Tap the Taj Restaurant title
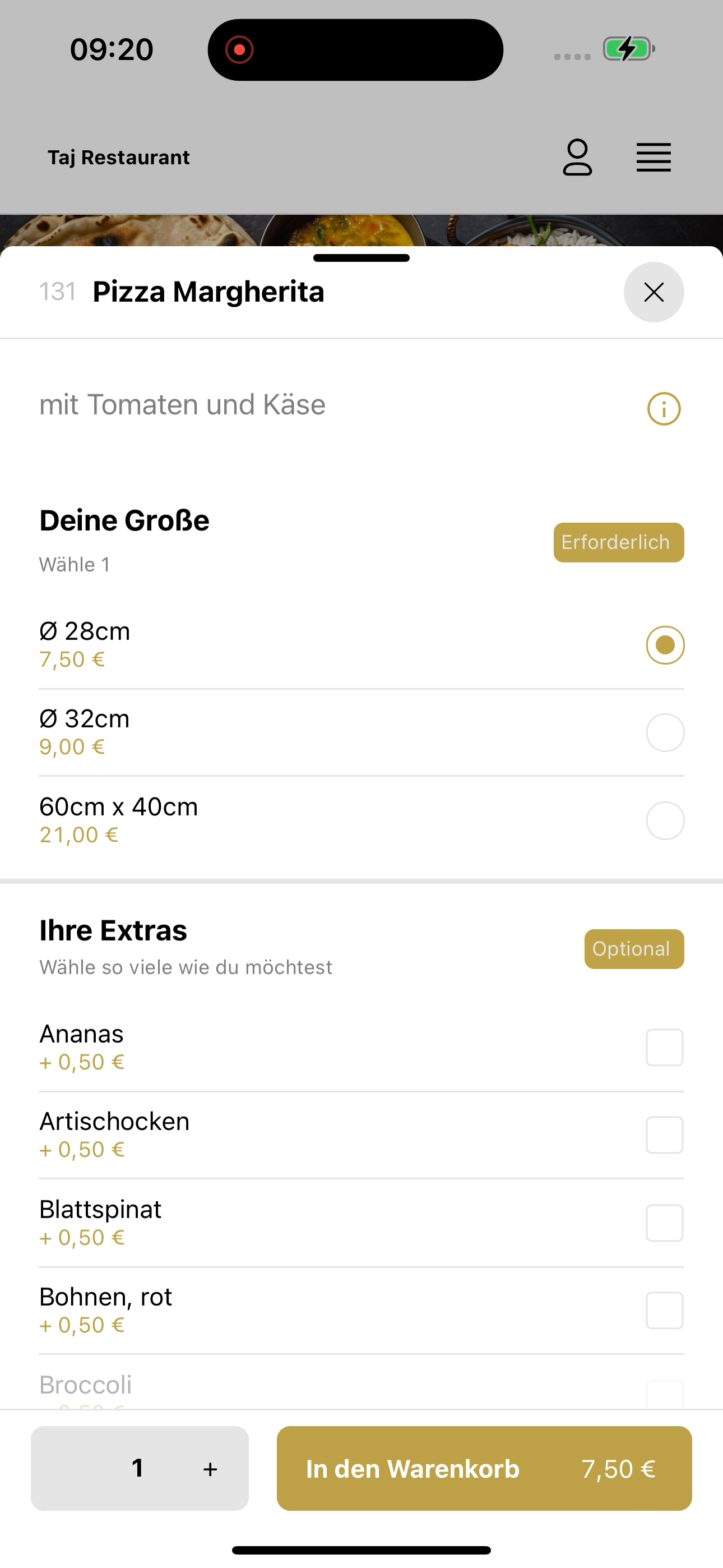 pyautogui.click(x=119, y=158)
